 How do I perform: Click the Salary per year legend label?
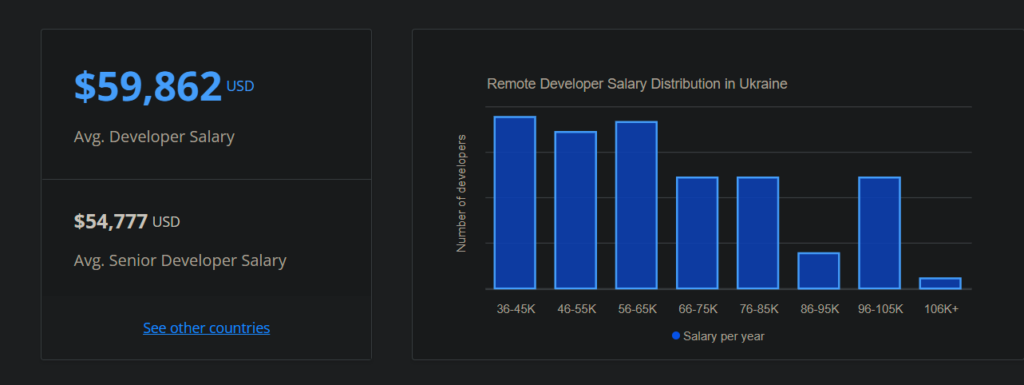[x=724, y=337]
